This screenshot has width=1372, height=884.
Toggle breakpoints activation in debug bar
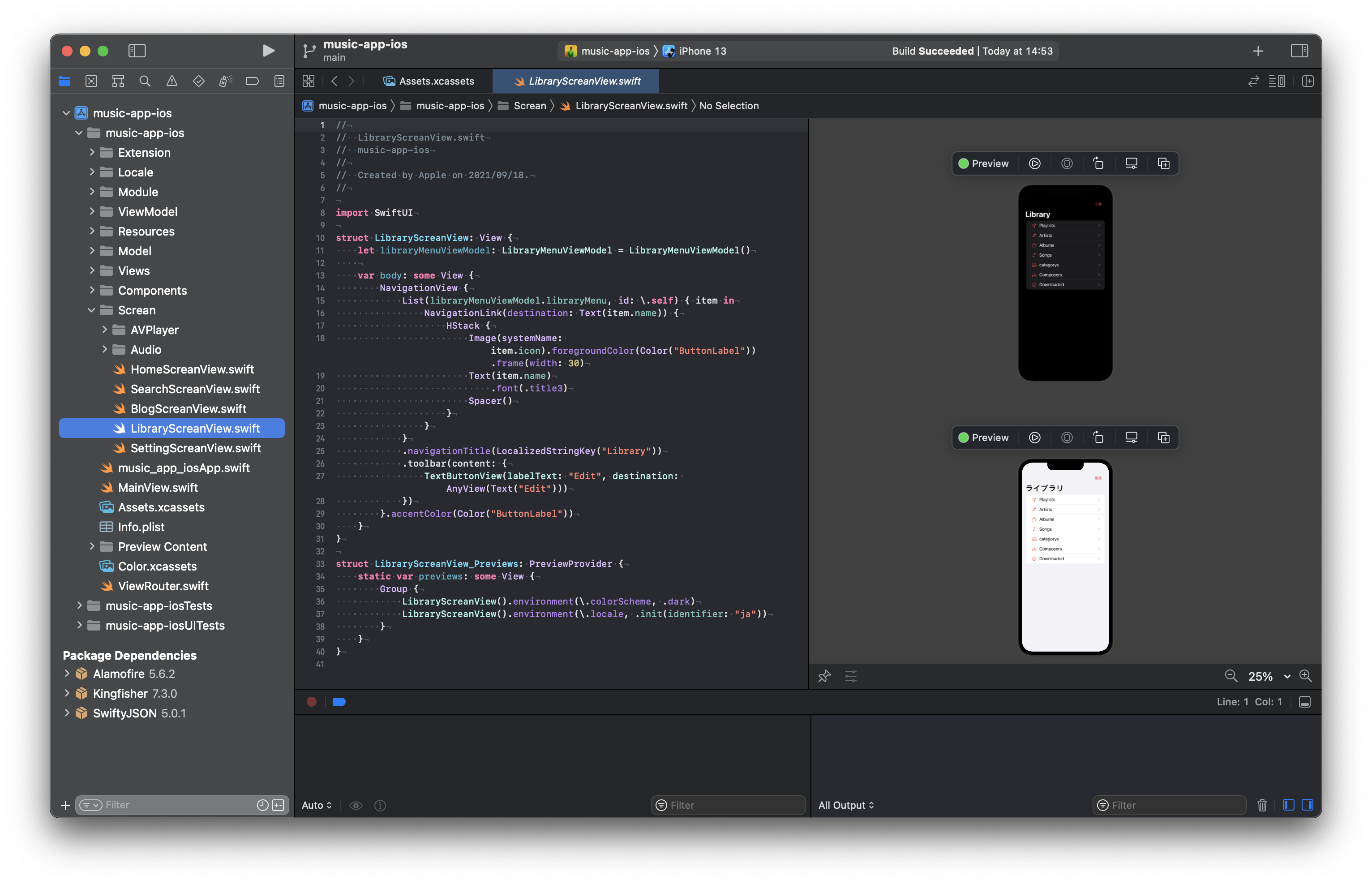coord(339,701)
